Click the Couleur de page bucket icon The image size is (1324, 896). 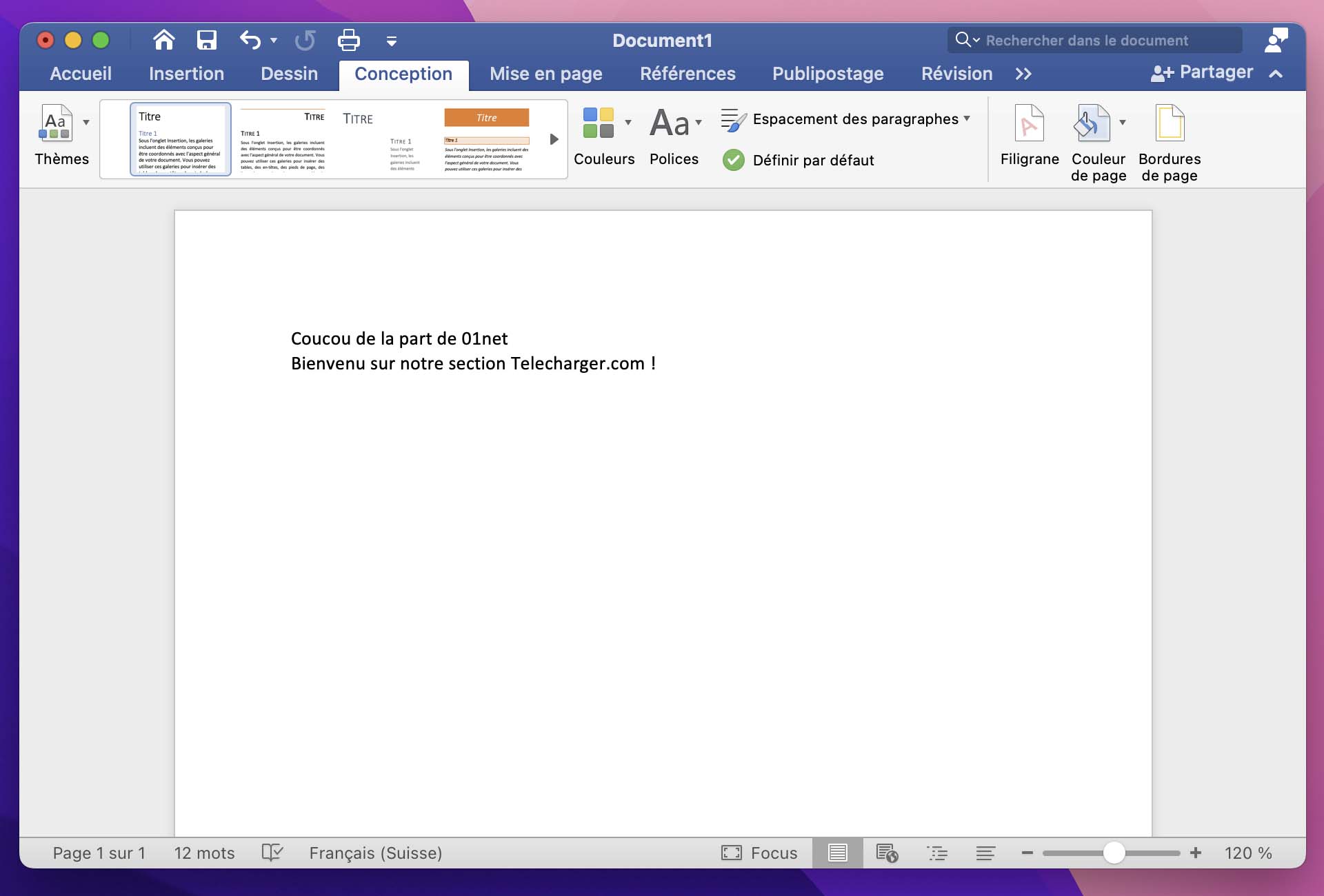click(1092, 123)
